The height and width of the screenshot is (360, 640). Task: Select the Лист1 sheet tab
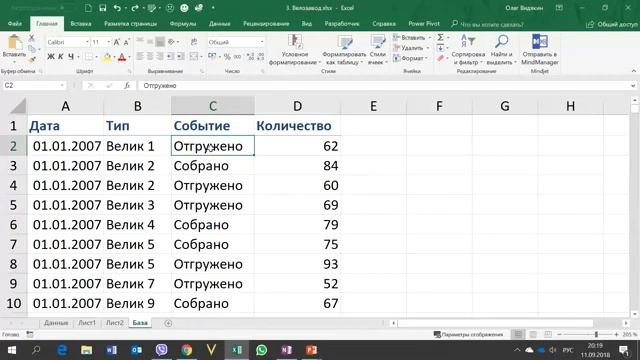(x=87, y=322)
